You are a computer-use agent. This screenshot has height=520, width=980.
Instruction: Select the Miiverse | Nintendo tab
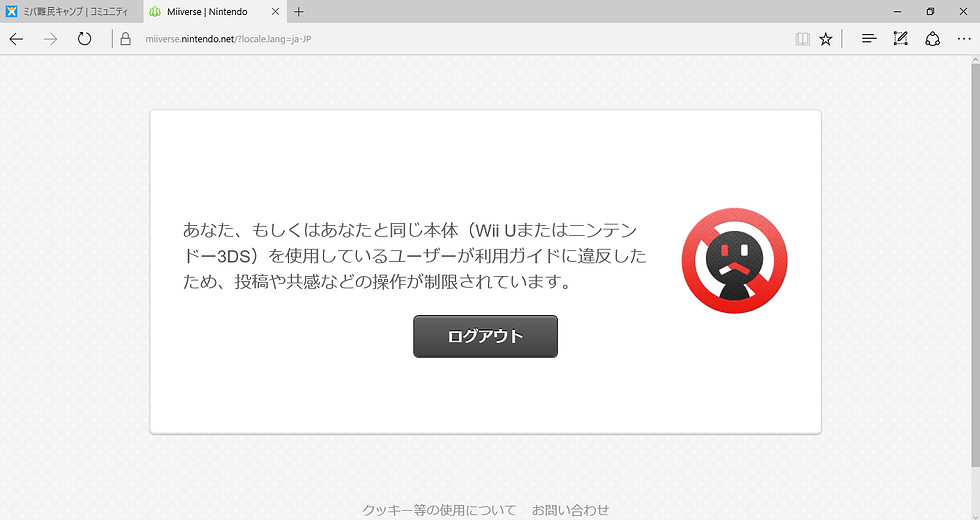[215, 11]
